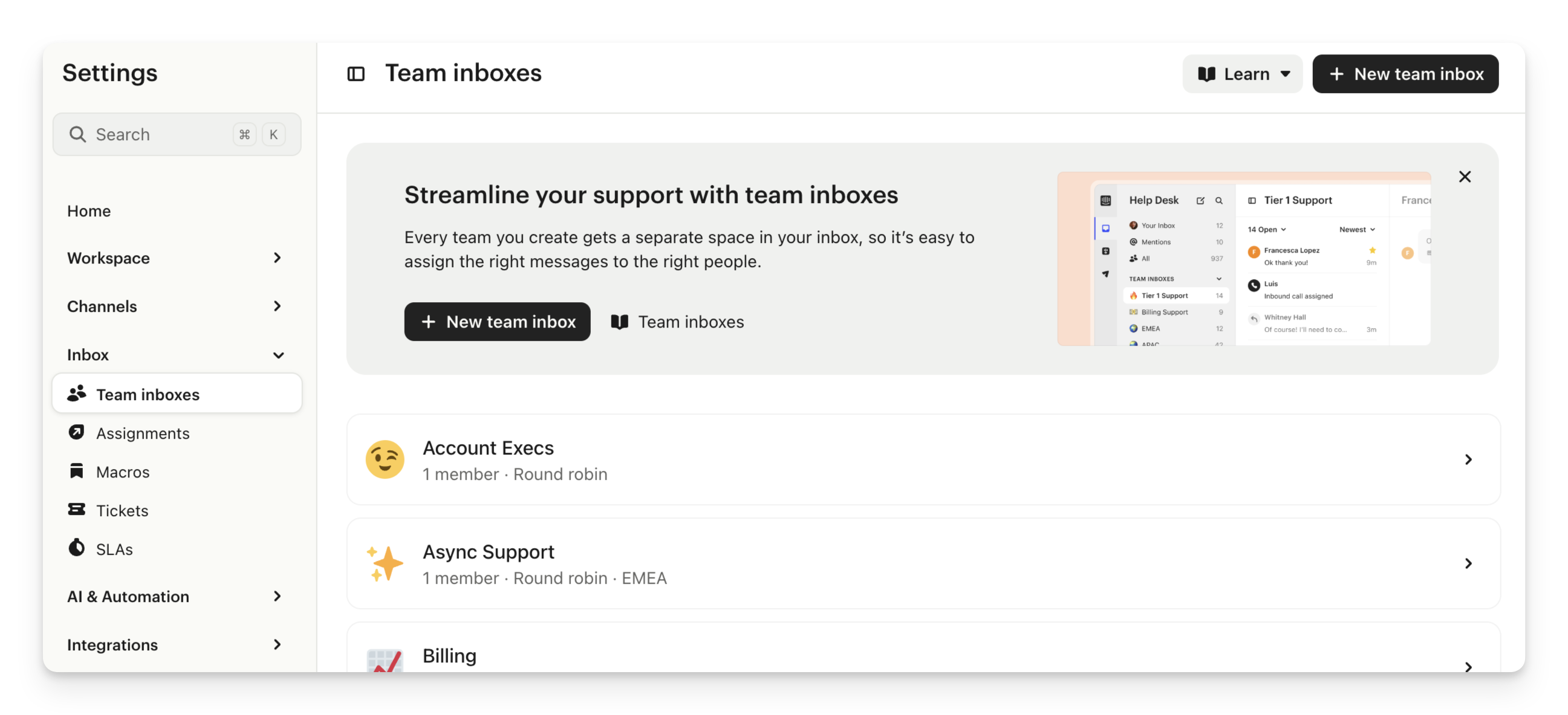This screenshot has height=715, width=1568.
Task: Click the Help Desk preview thumbnail
Action: point(1243,259)
